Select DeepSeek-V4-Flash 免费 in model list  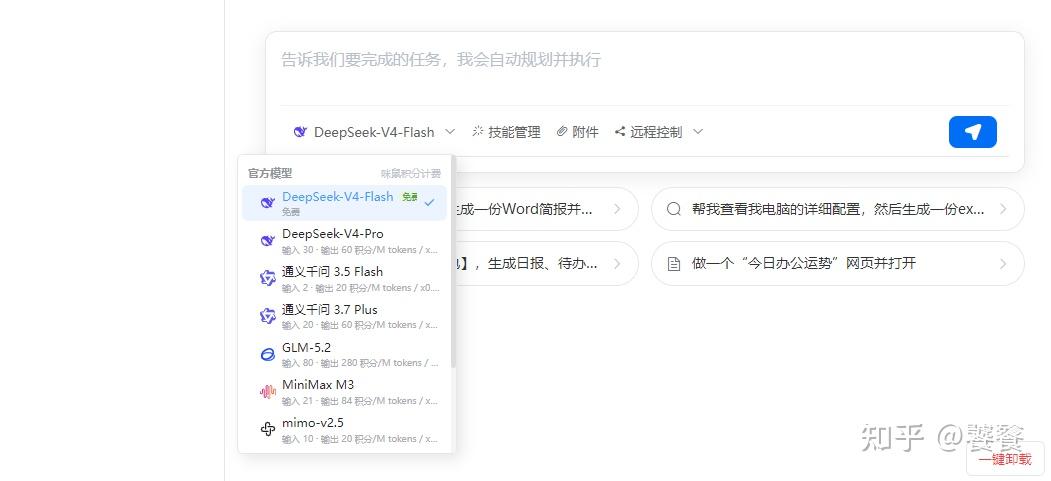(344, 203)
